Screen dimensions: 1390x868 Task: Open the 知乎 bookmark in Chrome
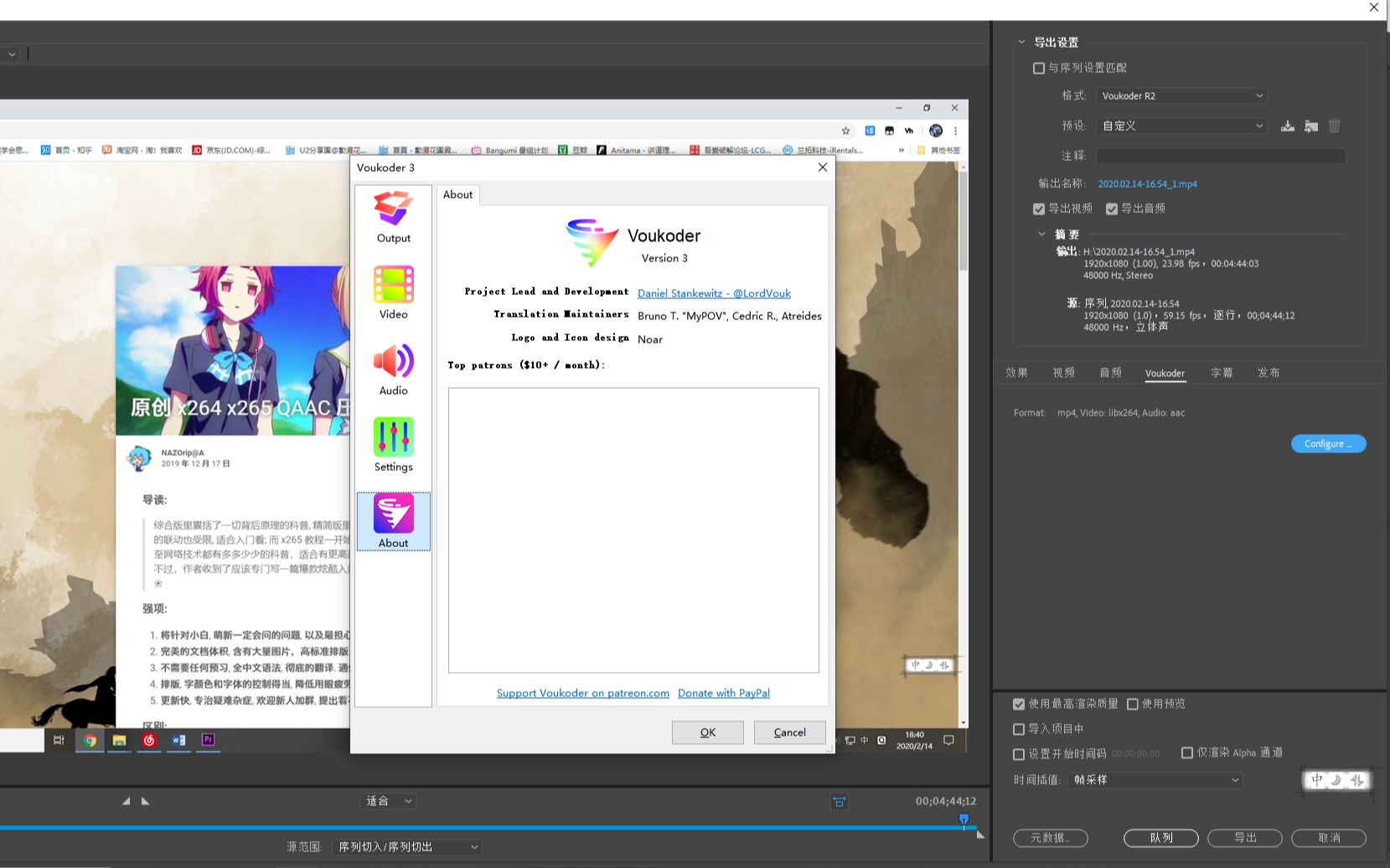pyautogui.click(x=67, y=151)
